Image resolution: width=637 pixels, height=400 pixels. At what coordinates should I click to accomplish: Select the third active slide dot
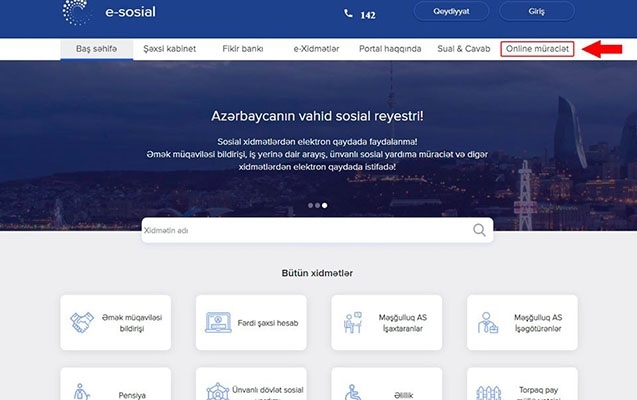[x=324, y=205]
